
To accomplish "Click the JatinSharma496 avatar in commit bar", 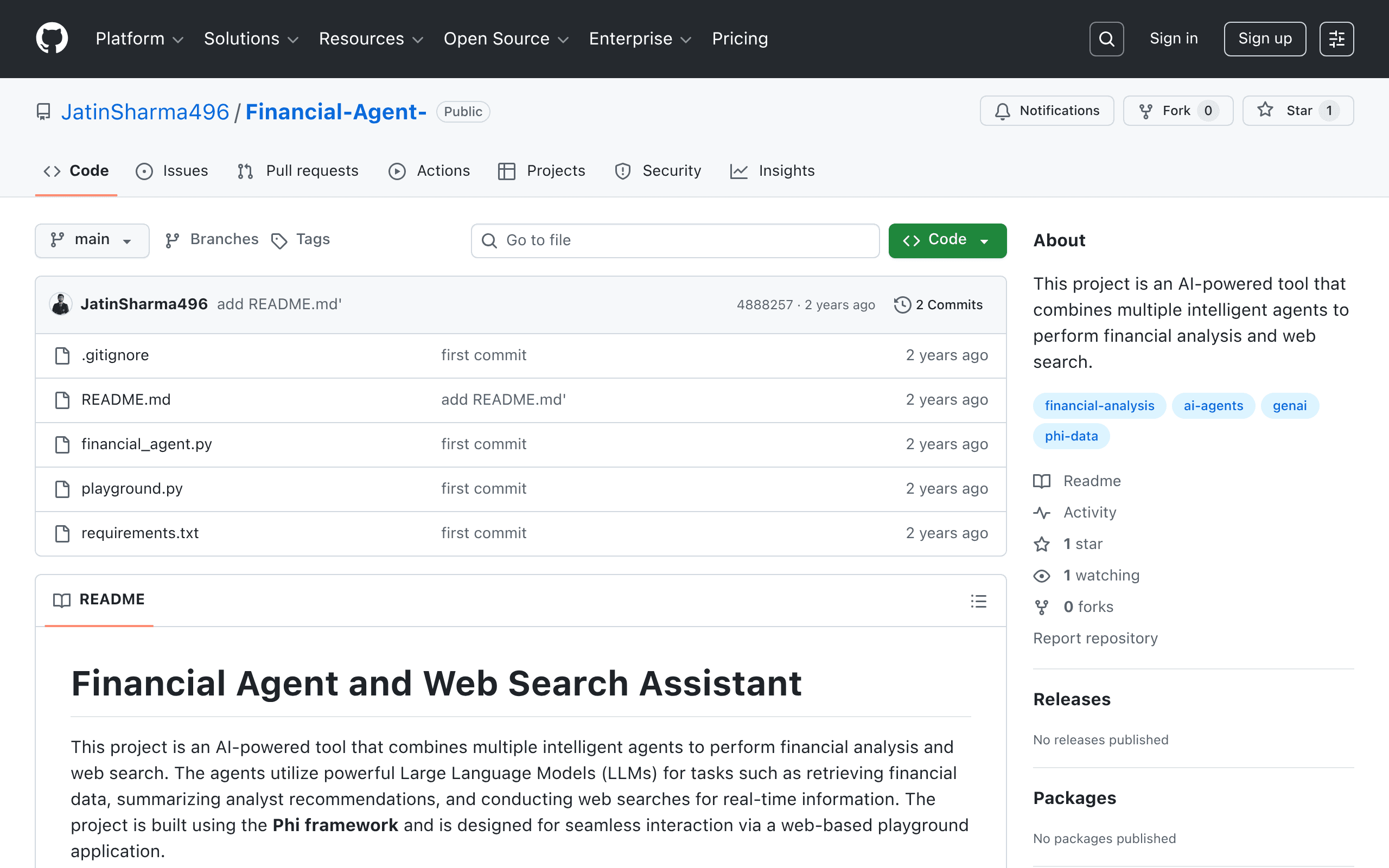I will (x=60, y=304).
